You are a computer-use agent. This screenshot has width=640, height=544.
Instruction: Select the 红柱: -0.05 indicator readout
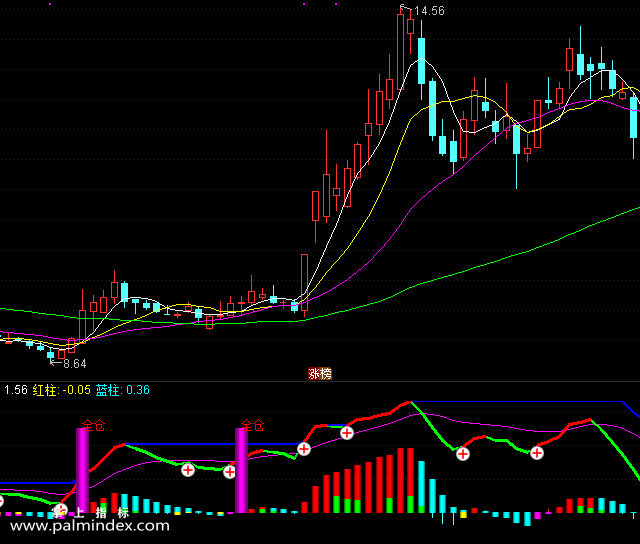[62, 390]
